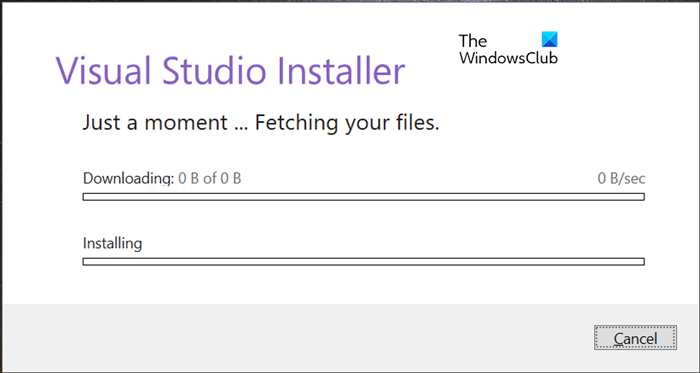The image size is (700, 373).
Task: Click the 'Just a moment' text
Action: coord(155,123)
